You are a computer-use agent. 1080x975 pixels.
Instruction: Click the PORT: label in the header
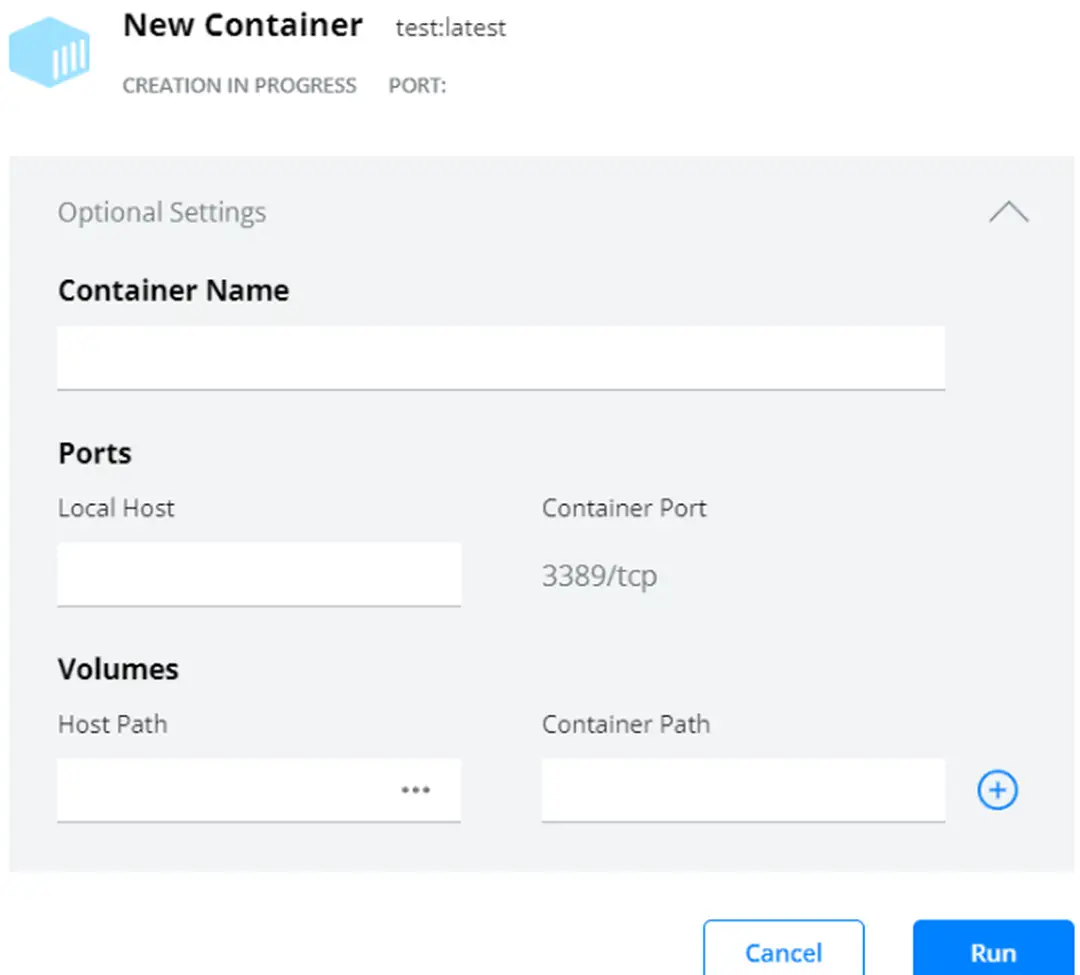pyautogui.click(x=417, y=86)
